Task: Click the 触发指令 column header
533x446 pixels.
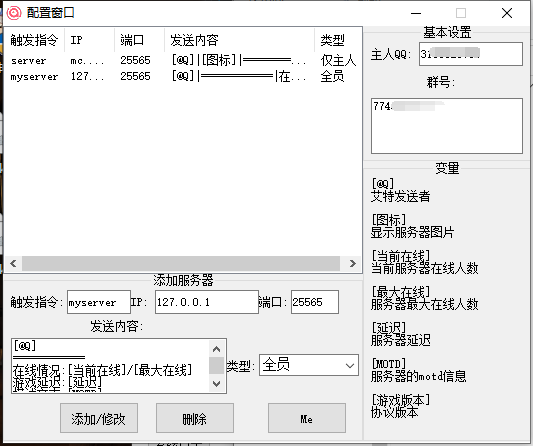Action: click(34, 40)
